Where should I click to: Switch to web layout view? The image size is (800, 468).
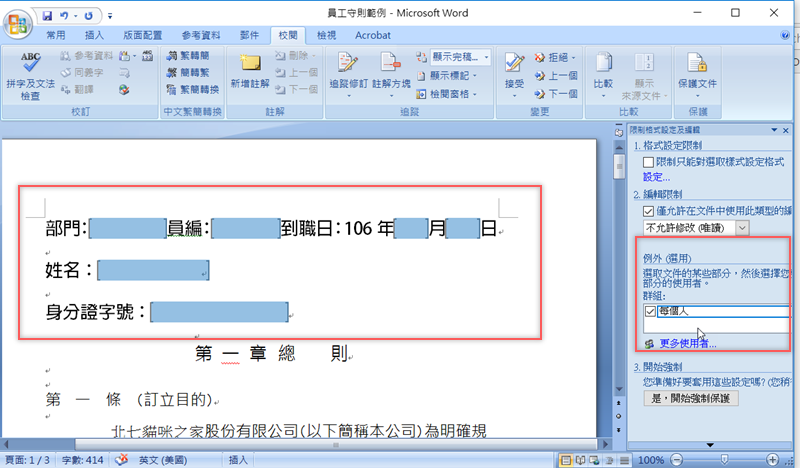pos(594,460)
